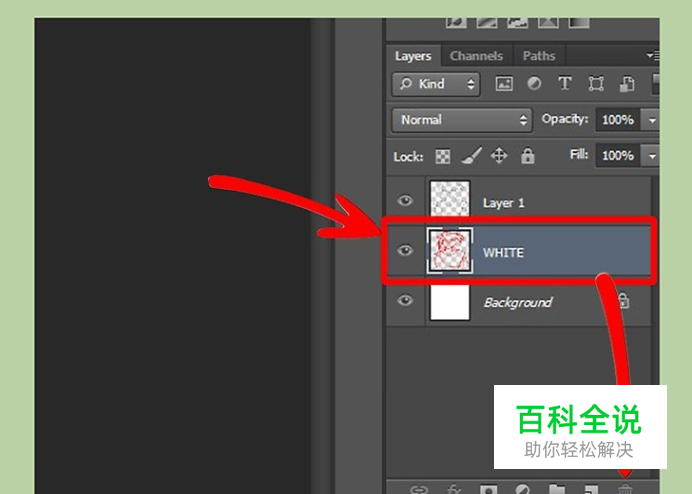Add a layer mask icon
The image size is (692, 494).
coord(488,489)
